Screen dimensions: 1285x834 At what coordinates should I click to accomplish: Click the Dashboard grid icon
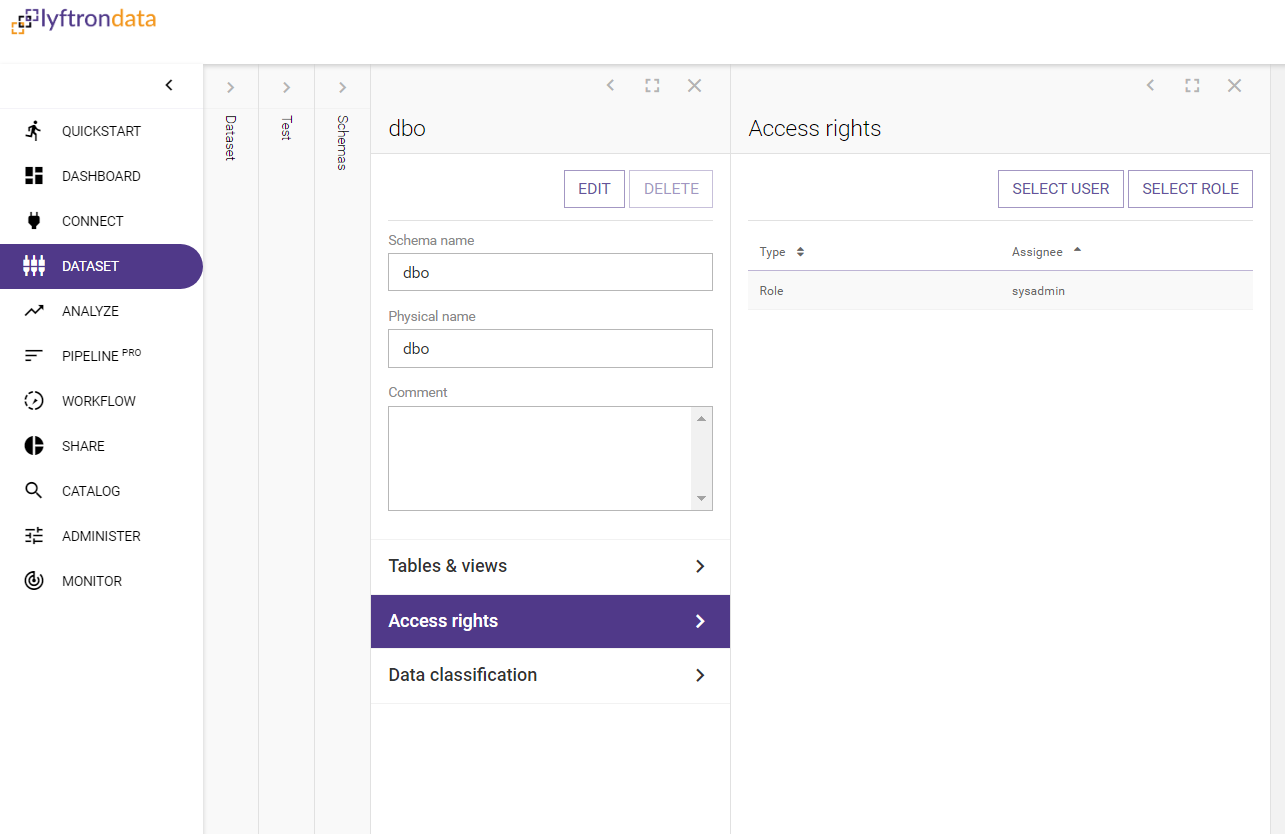click(34, 176)
